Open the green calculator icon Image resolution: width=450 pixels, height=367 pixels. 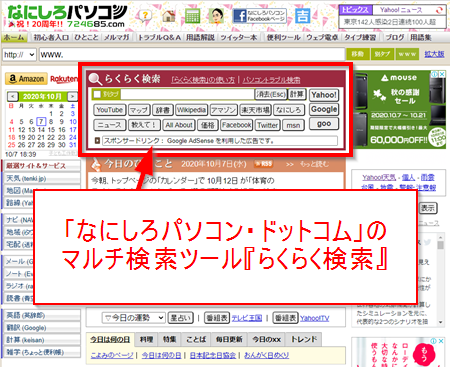pos(192,16)
